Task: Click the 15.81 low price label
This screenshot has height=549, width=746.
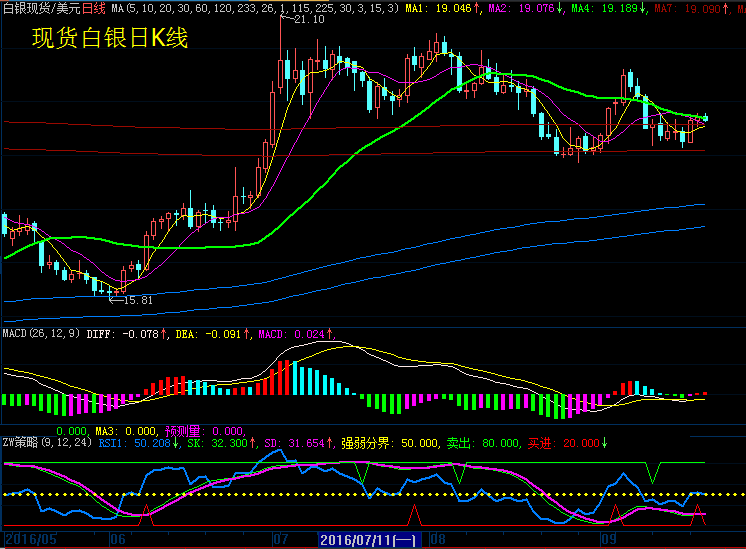Action: click(137, 299)
